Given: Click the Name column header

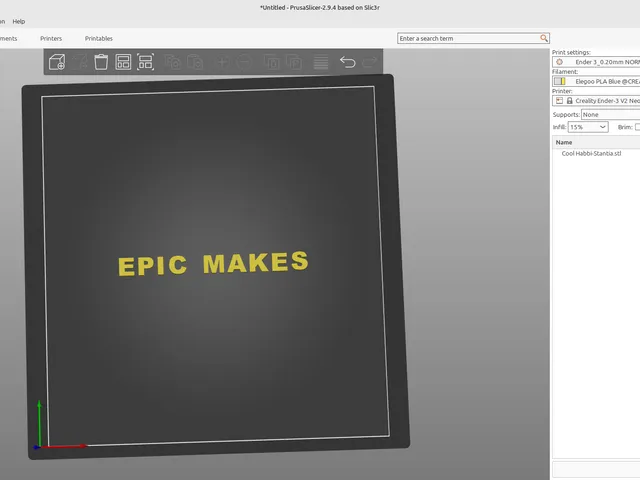Looking at the screenshot, I should [x=596, y=142].
